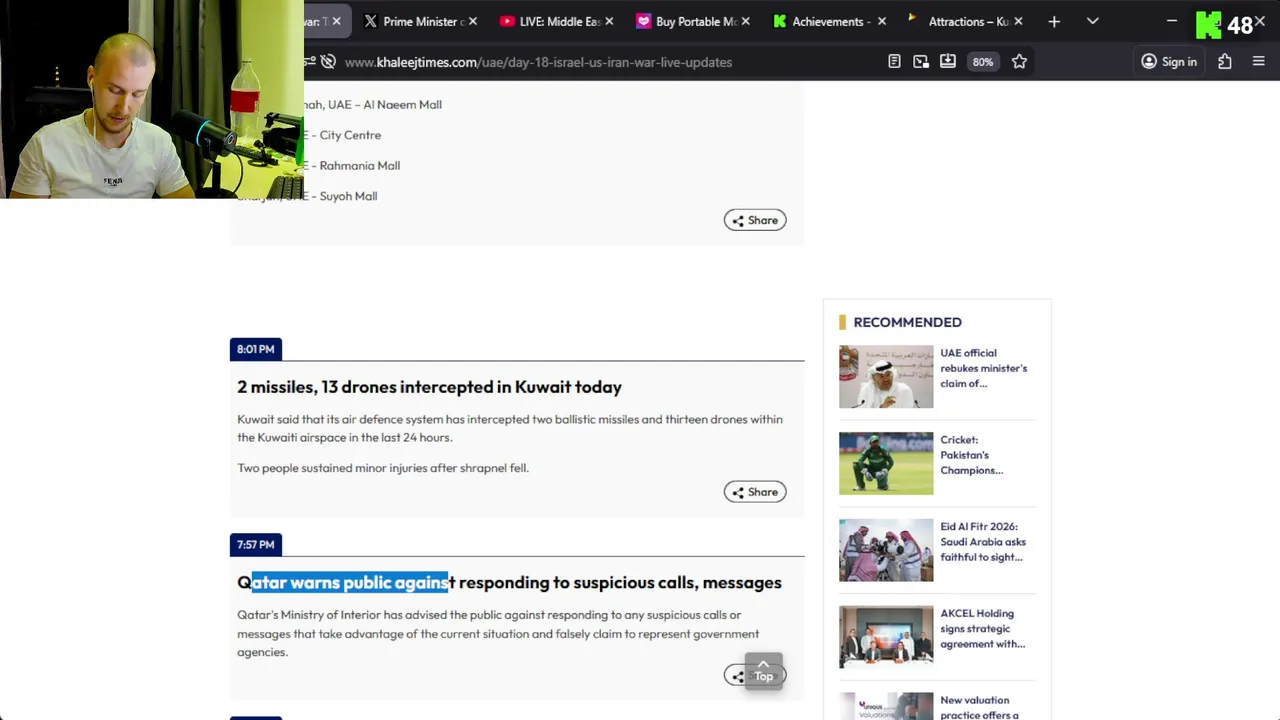Switch to the Attractions tab
The image size is (1280, 720).
[x=966, y=21]
